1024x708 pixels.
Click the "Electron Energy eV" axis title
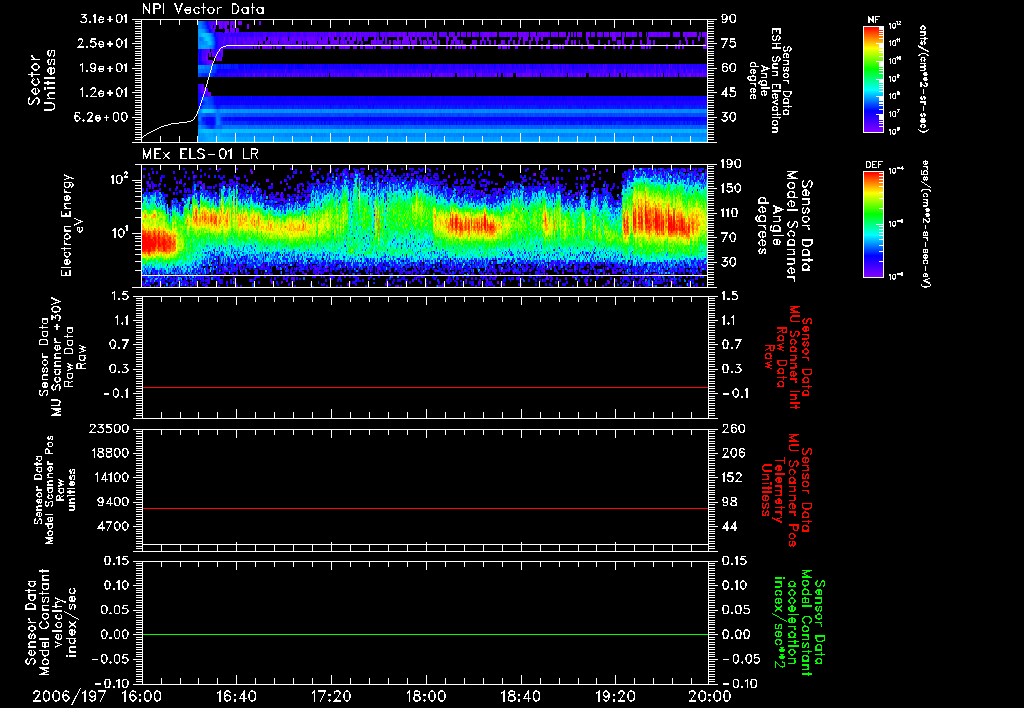point(71,225)
